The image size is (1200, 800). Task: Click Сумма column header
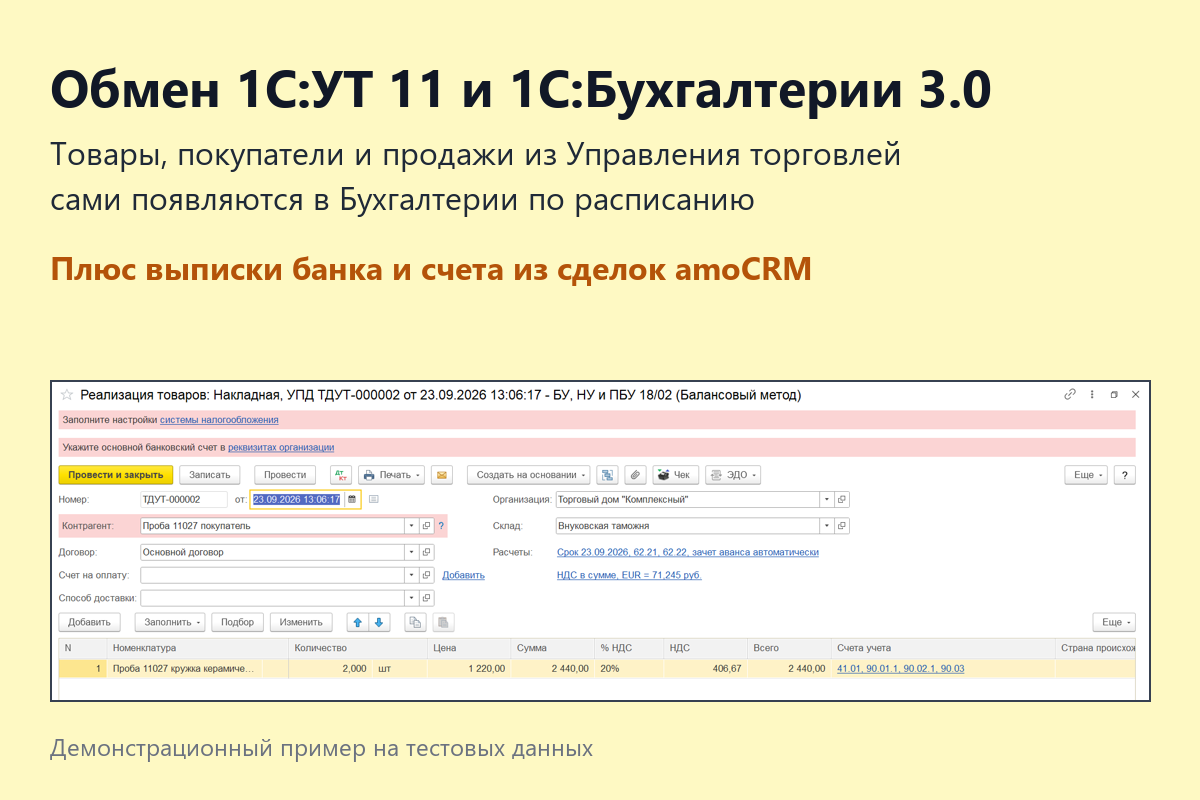[x=553, y=648]
